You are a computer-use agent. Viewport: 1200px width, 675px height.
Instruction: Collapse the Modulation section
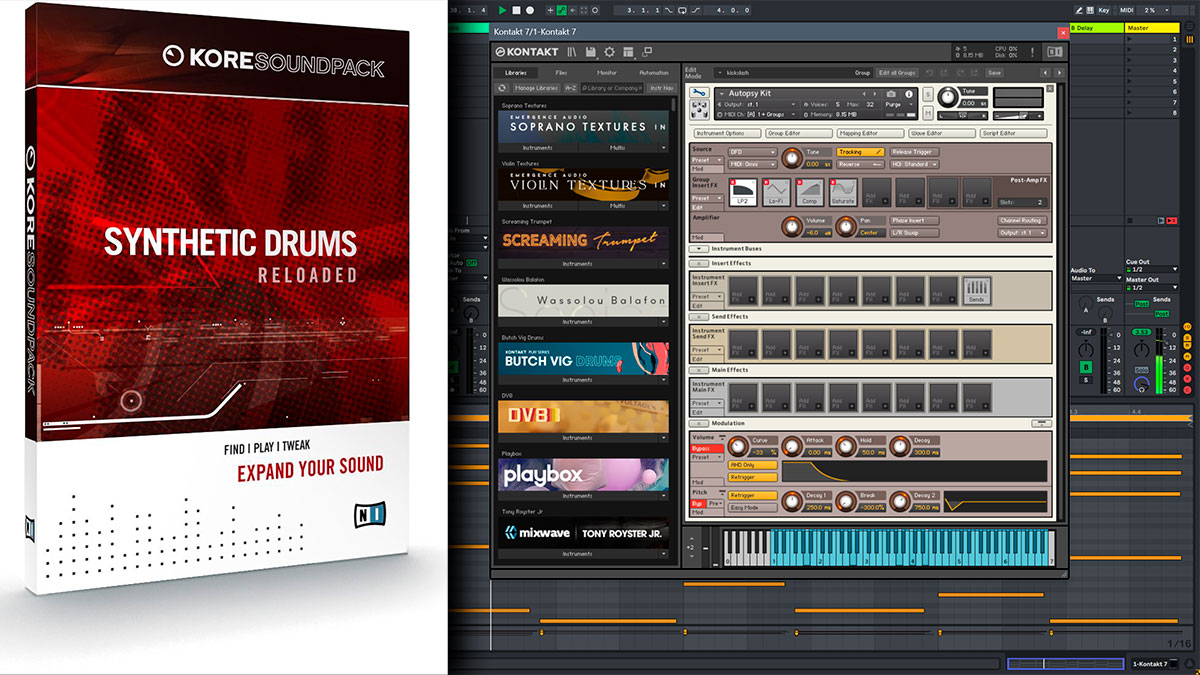coord(698,423)
